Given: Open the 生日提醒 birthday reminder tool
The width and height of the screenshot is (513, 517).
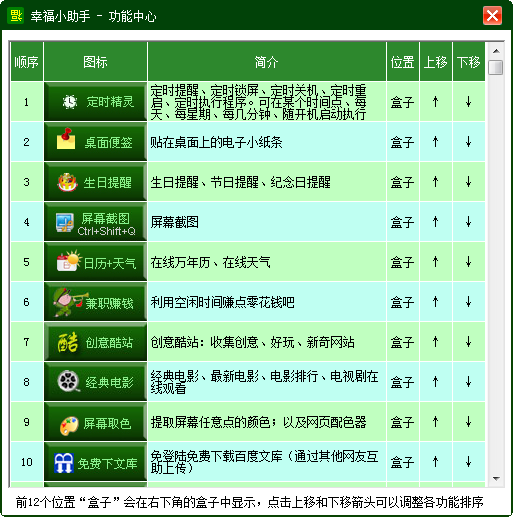Looking at the screenshot, I should (95, 182).
